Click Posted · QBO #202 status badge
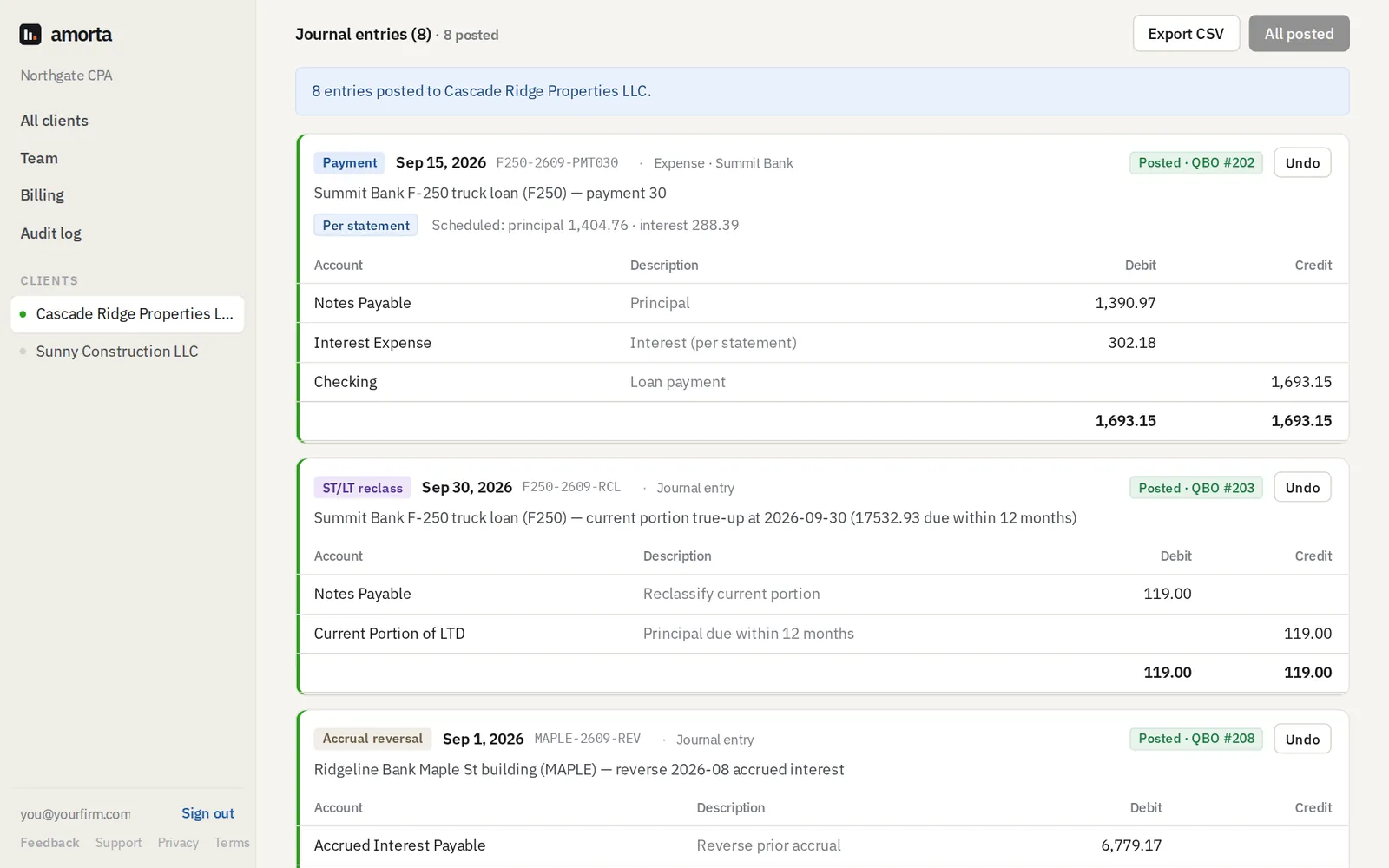This screenshot has width=1389, height=868. pos(1196,163)
